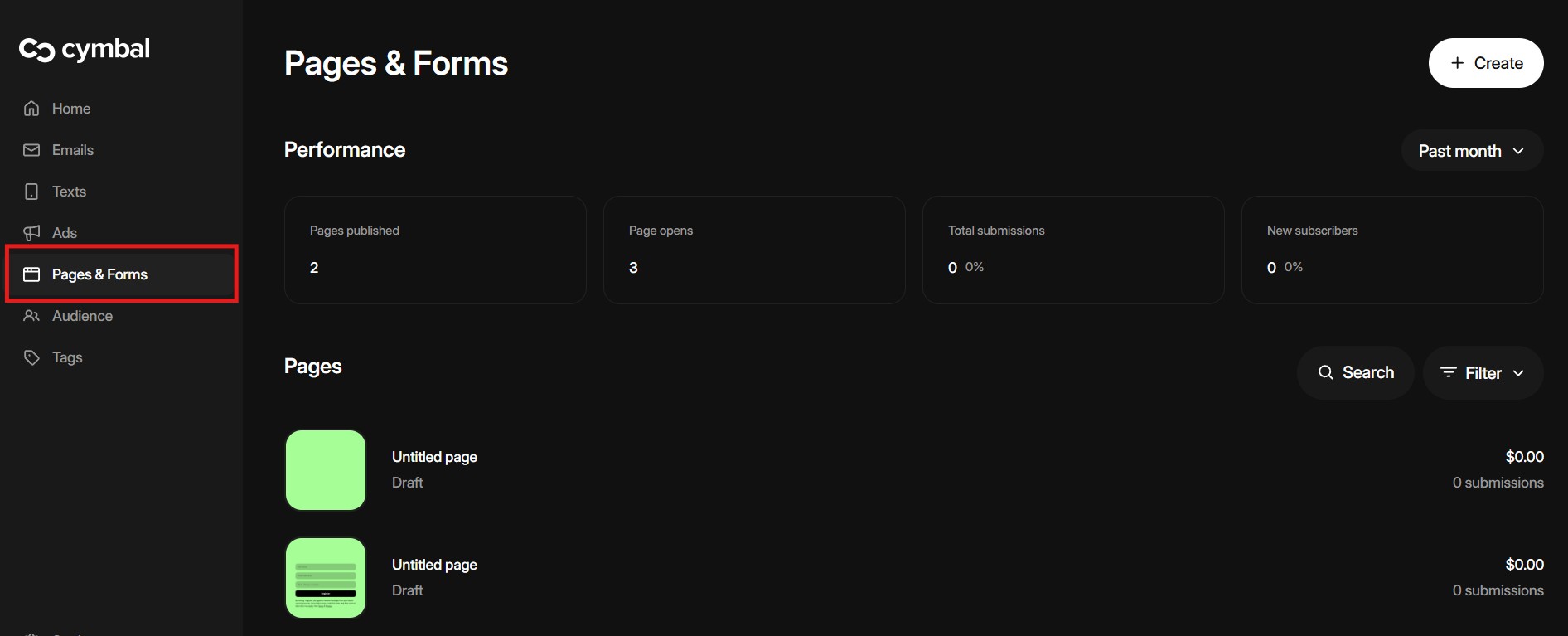This screenshot has width=1568, height=636.
Task: Click the Tags label icon
Action: (31, 357)
